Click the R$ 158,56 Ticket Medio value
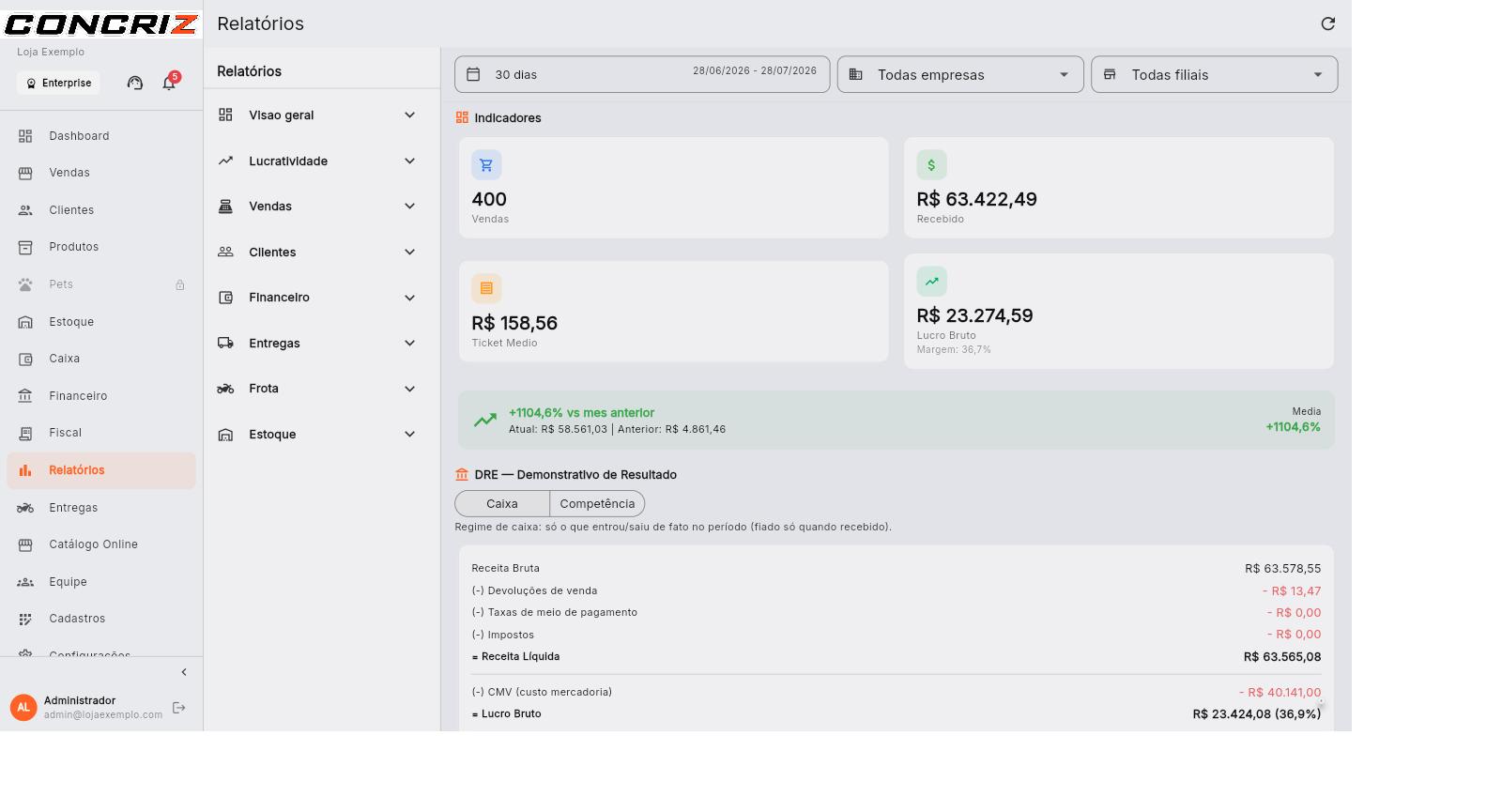Viewport: 1502px width, 812px height. click(x=514, y=323)
